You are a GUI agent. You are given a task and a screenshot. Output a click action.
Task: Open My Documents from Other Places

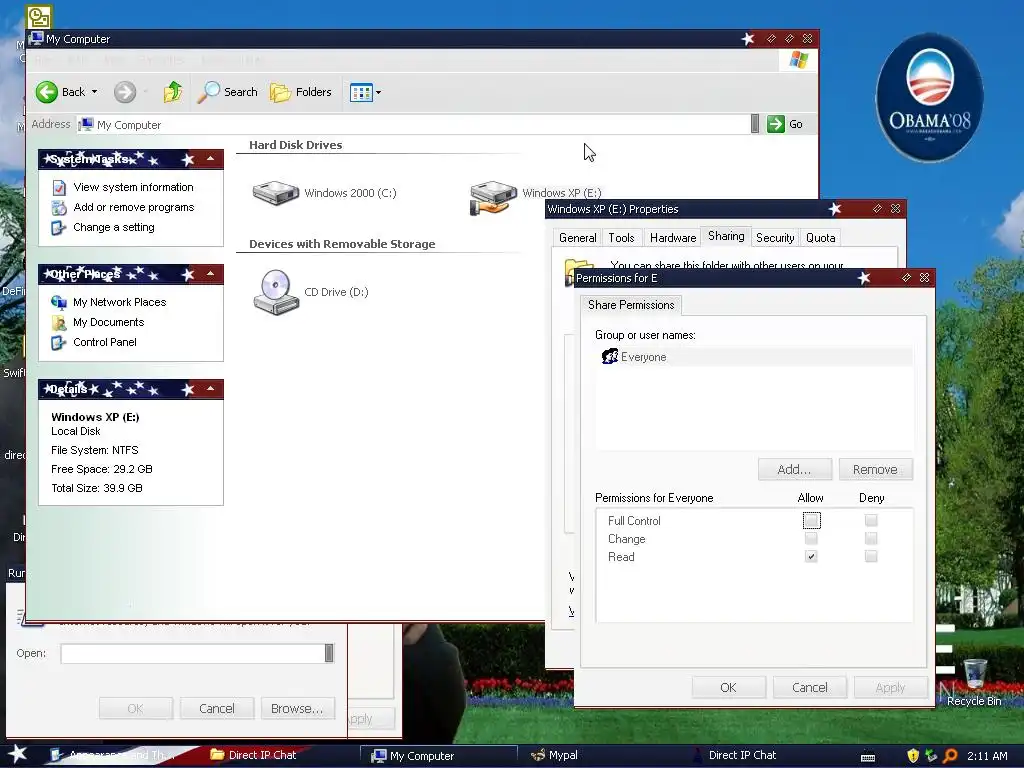coord(108,323)
